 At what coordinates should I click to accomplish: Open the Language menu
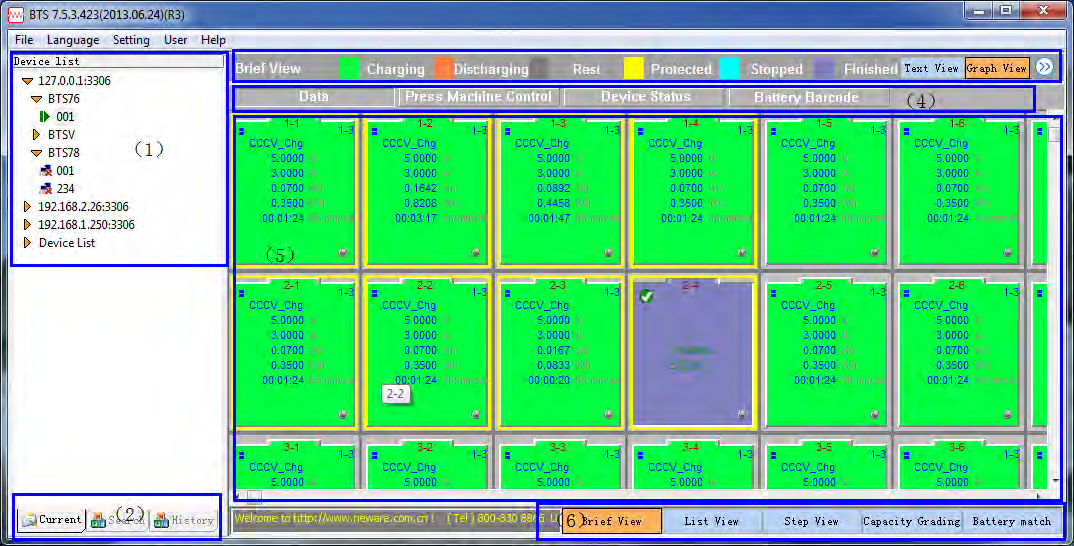(73, 40)
